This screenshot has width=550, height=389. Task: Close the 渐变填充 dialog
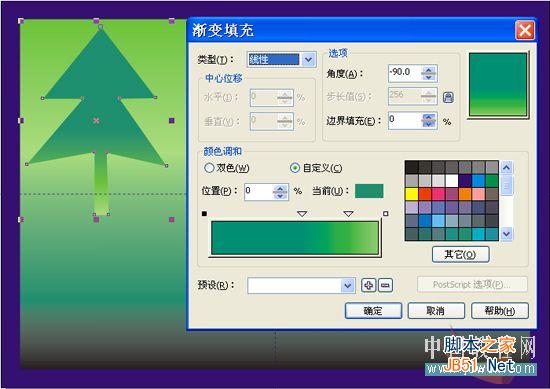(525, 30)
